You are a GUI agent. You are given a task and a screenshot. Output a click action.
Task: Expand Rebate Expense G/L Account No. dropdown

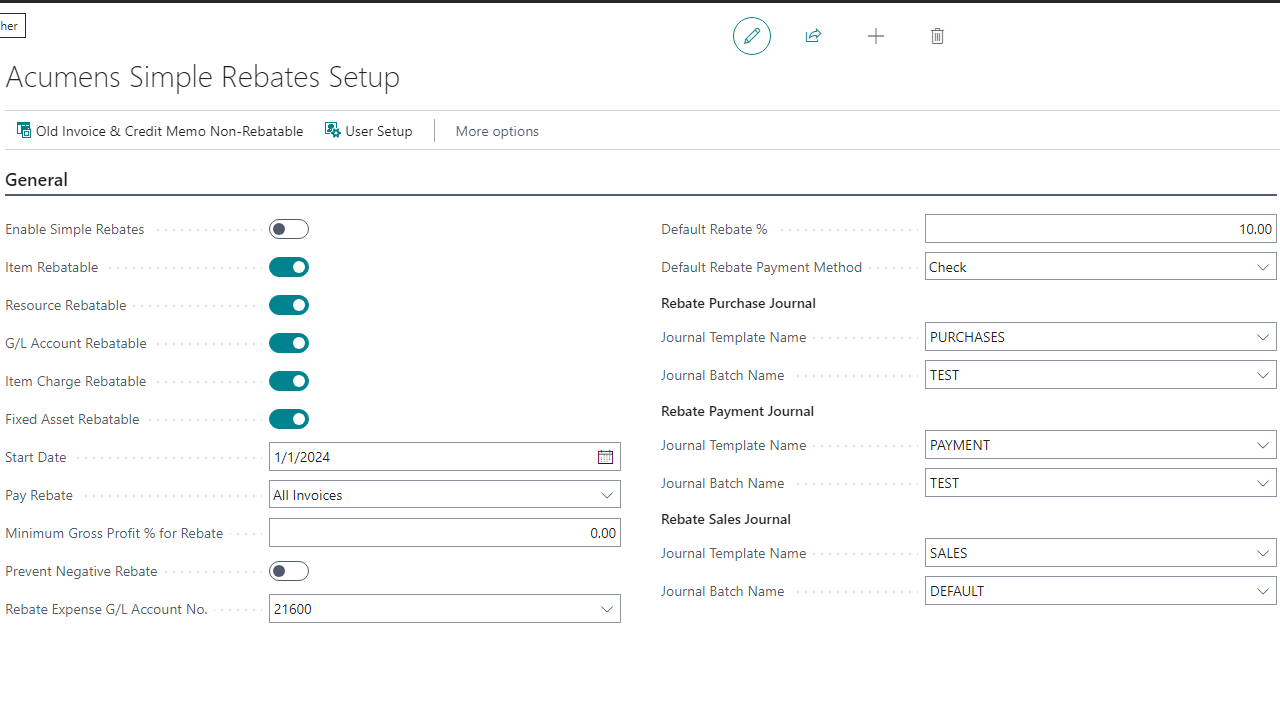606,609
